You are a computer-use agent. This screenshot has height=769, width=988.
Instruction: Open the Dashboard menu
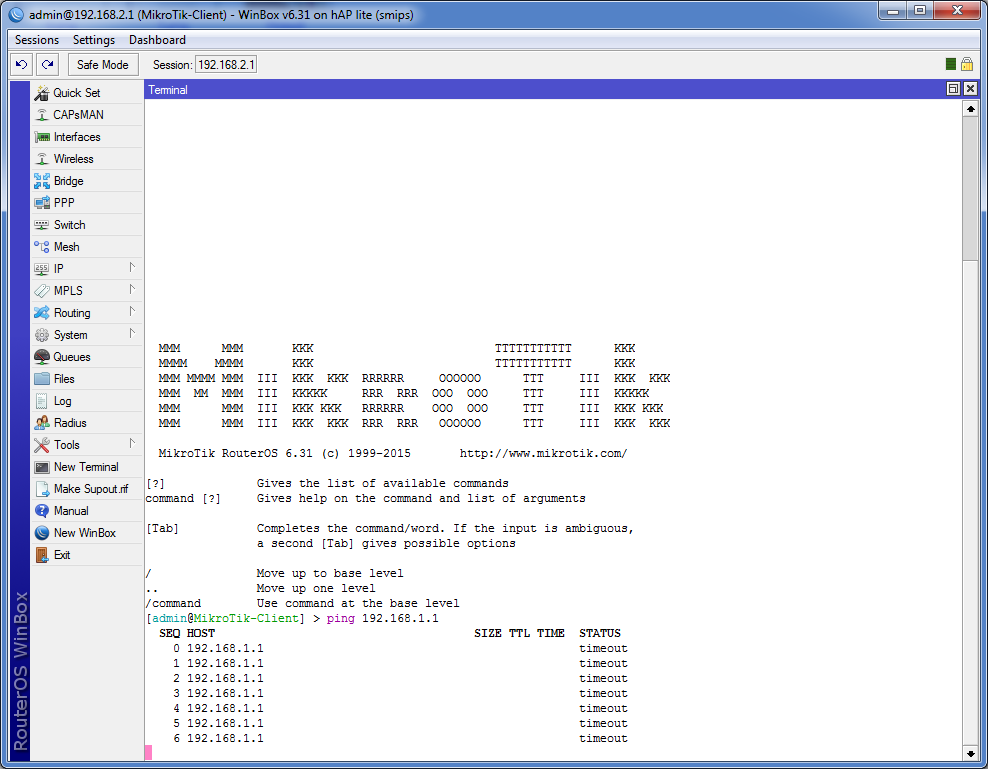(x=158, y=40)
